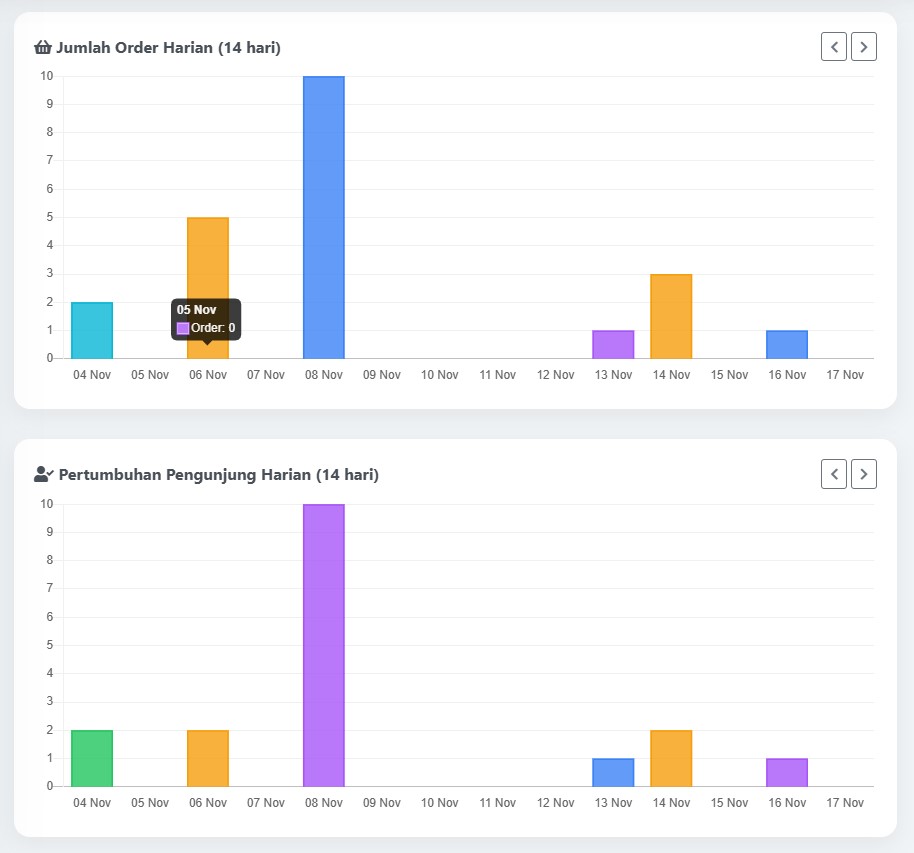Click the user-check icon beside Pertumbuhan Pengunjung Harian
This screenshot has height=853, width=914.
44,474
